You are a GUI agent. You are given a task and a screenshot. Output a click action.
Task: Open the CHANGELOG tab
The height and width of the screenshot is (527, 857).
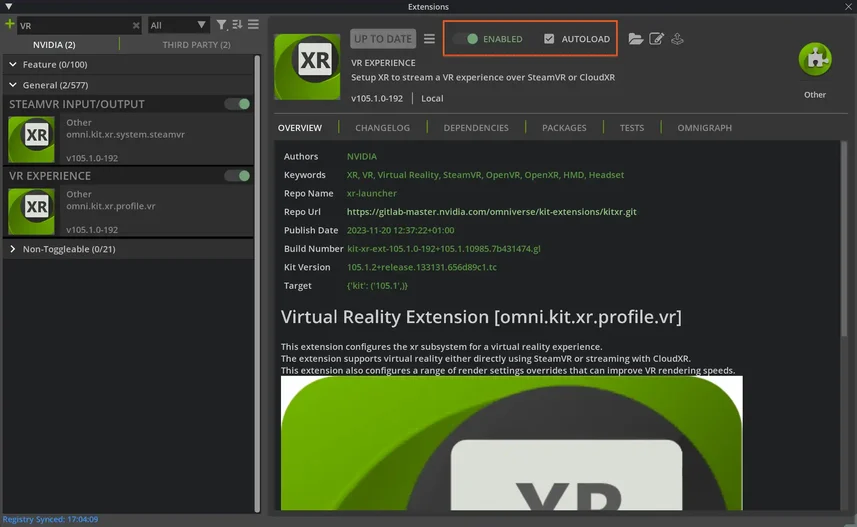(383, 128)
